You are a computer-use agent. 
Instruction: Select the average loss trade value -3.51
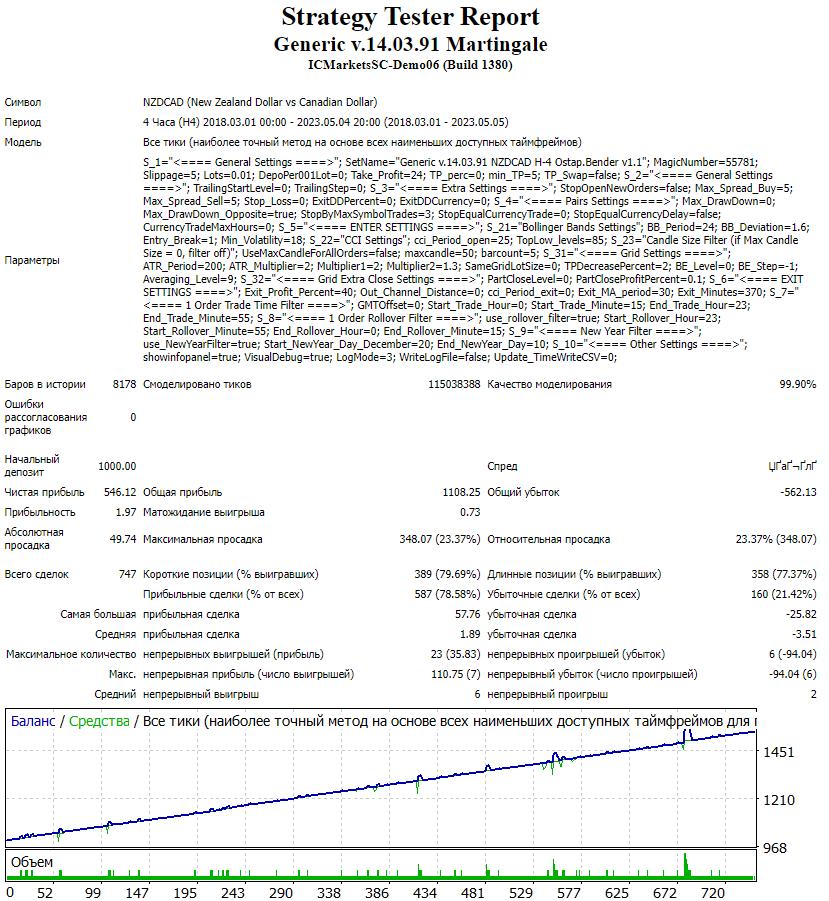(x=804, y=634)
